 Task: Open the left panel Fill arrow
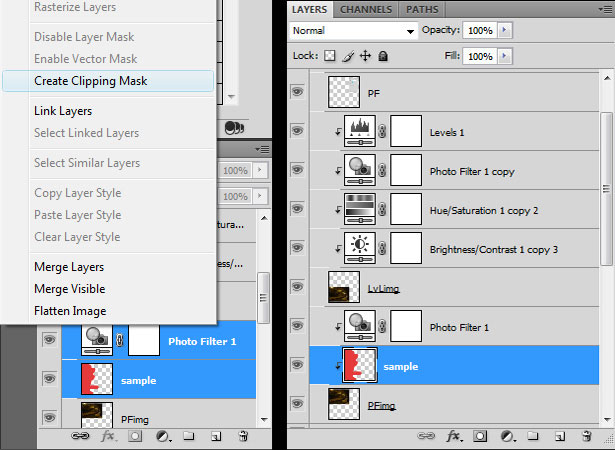(x=260, y=195)
